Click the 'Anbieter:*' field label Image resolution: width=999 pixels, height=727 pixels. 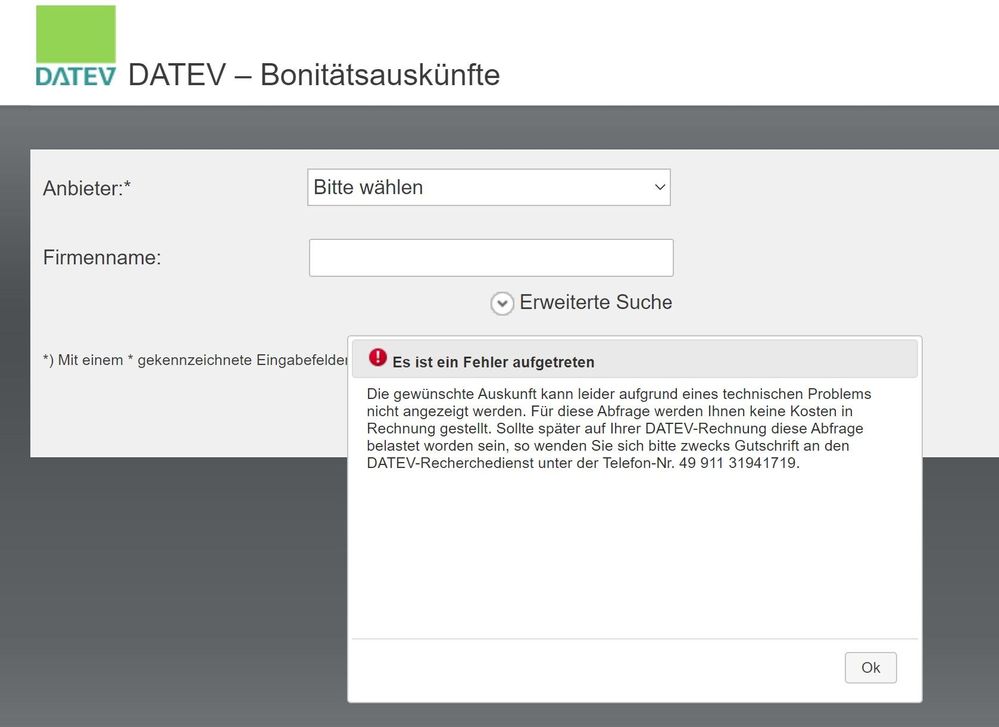87,189
